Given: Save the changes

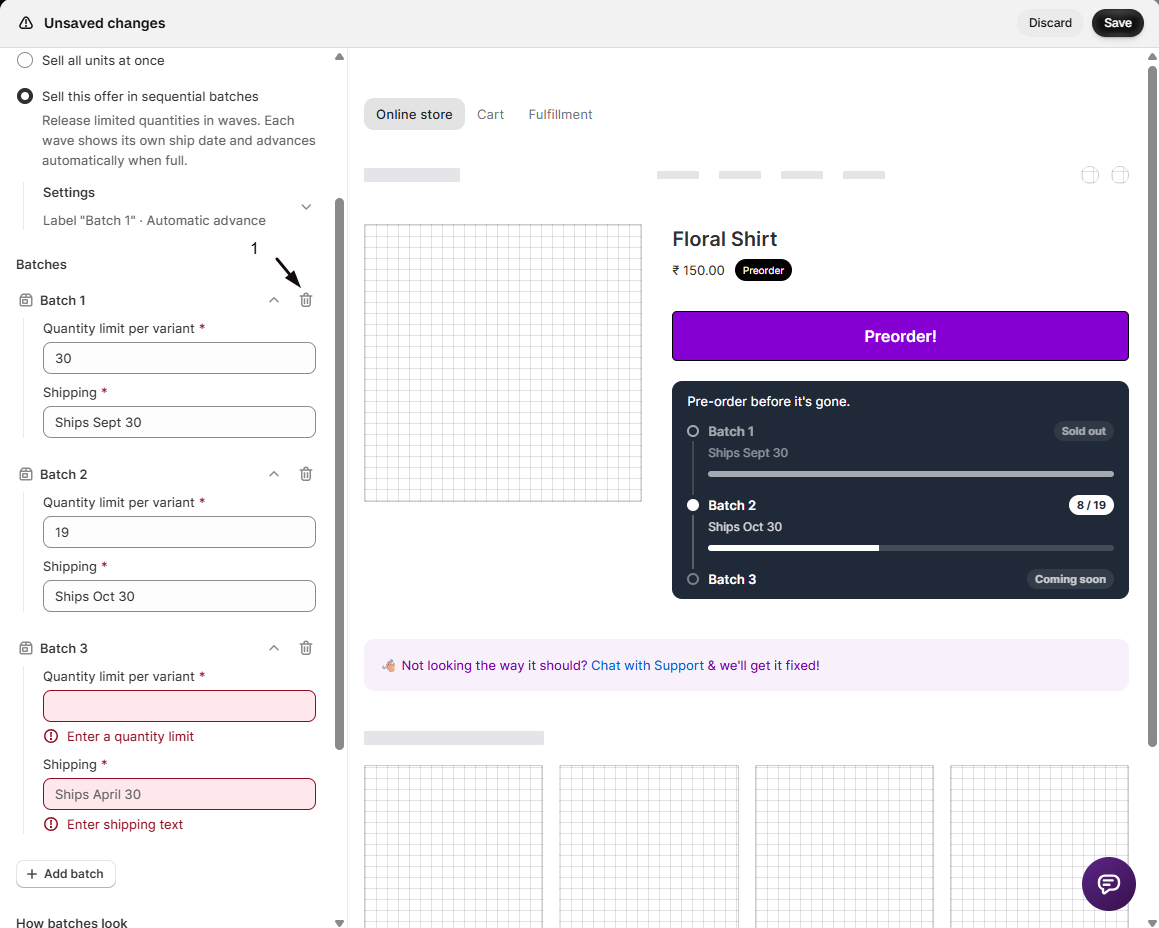Looking at the screenshot, I should pyautogui.click(x=1118, y=23).
